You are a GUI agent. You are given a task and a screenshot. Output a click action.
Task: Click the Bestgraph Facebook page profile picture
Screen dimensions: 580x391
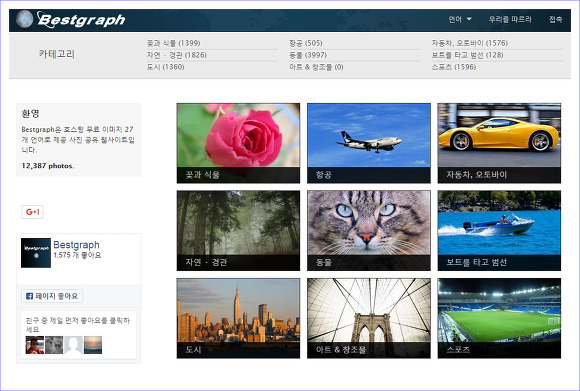[36, 253]
